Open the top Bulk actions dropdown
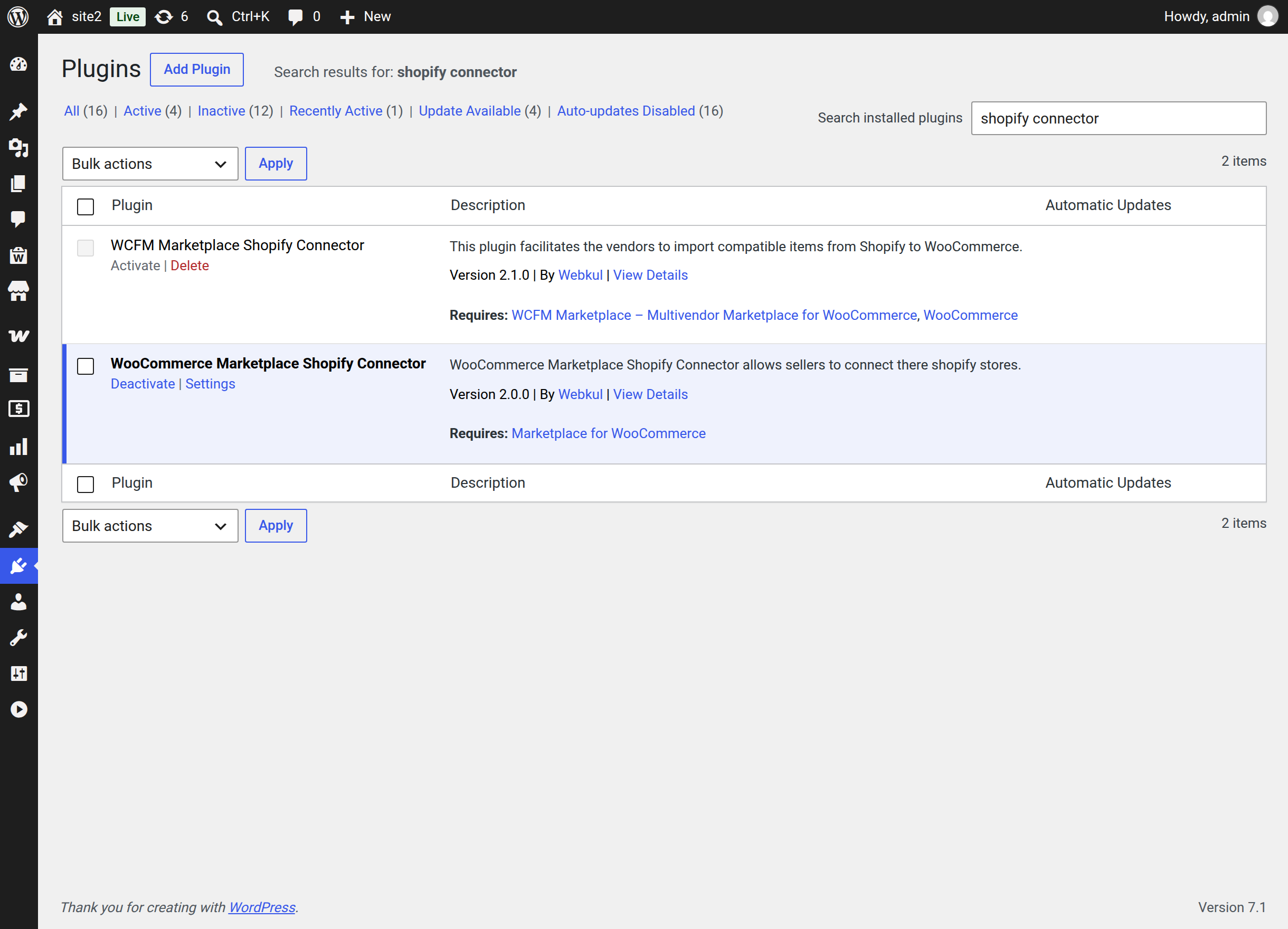Screen dimensions: 1288x929 (x=150, y=164)
